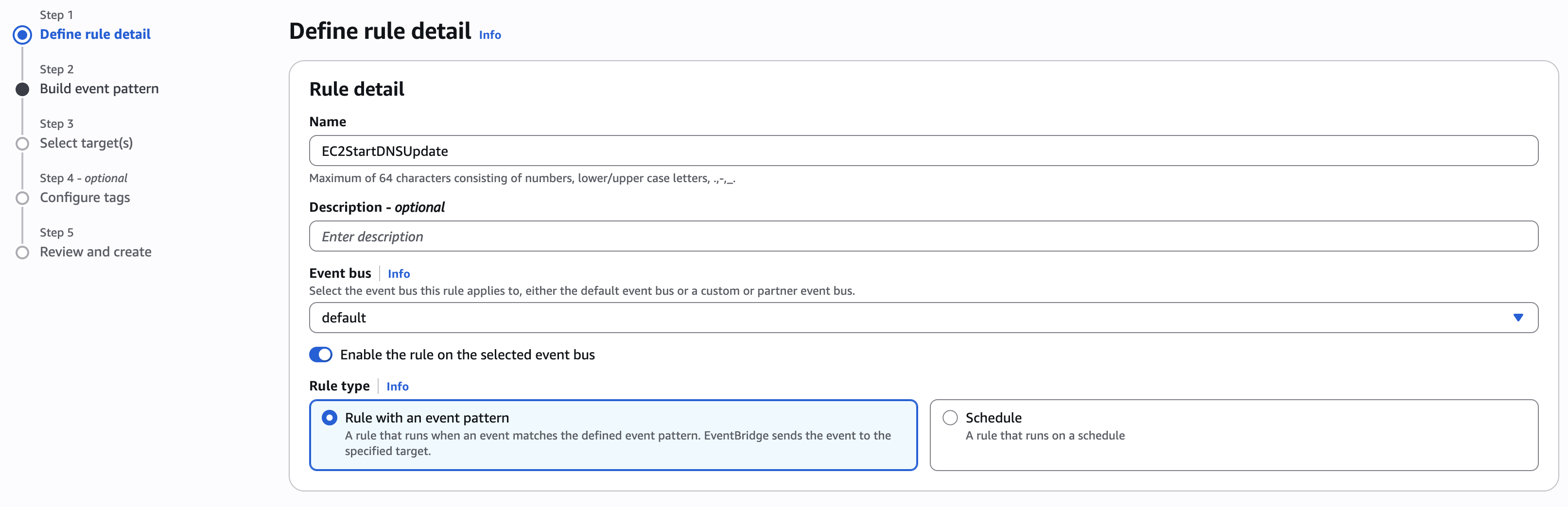Click the Step 5 circle indicator
The image size is (1568, 507).
pyautogui.click(x=22, y=252)
